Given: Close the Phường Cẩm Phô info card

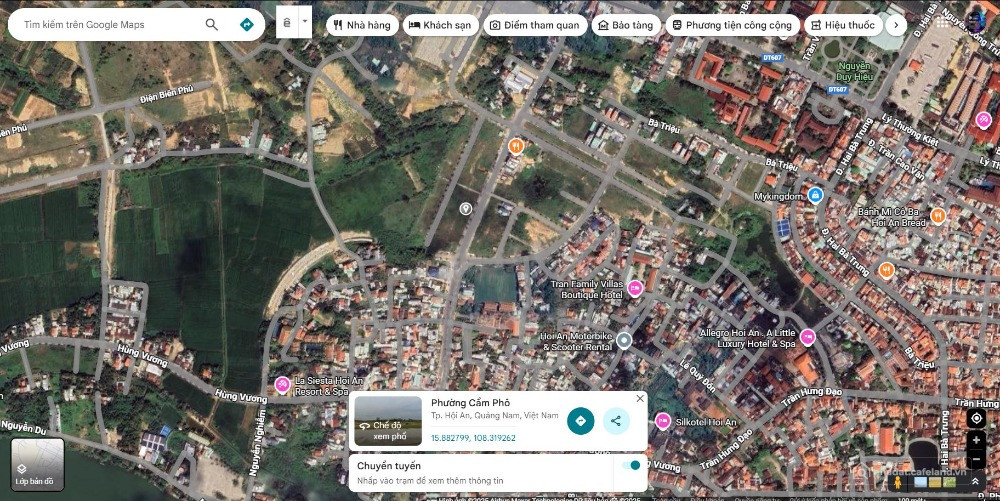Looking at the screenshot, I should 640,398.
